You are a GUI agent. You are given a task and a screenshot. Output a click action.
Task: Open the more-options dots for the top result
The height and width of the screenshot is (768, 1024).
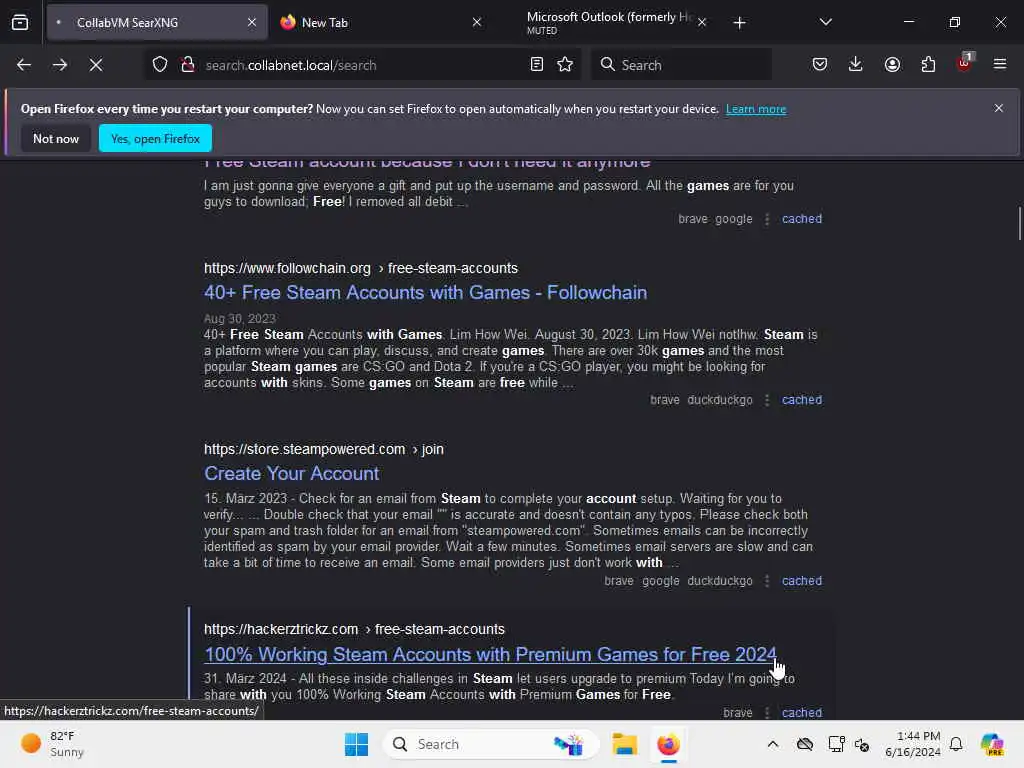coord(767,219)
